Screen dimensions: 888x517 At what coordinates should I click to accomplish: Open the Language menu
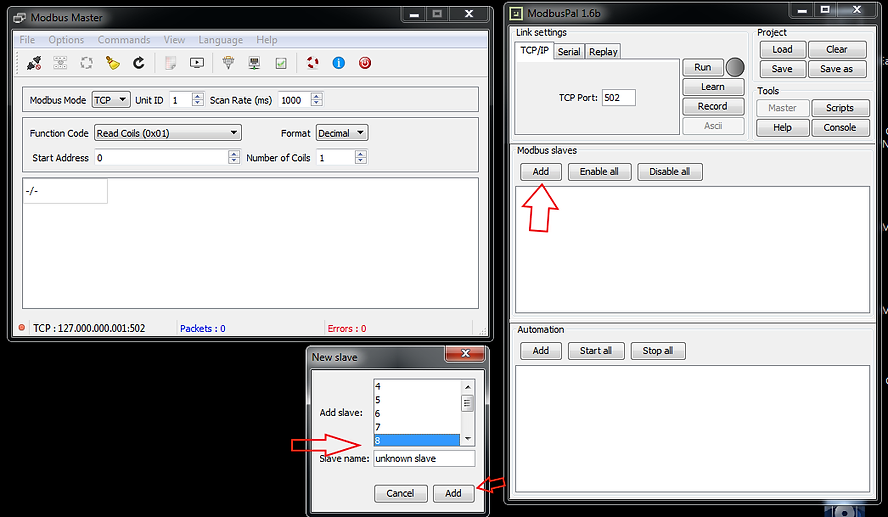tap(220, 40)
